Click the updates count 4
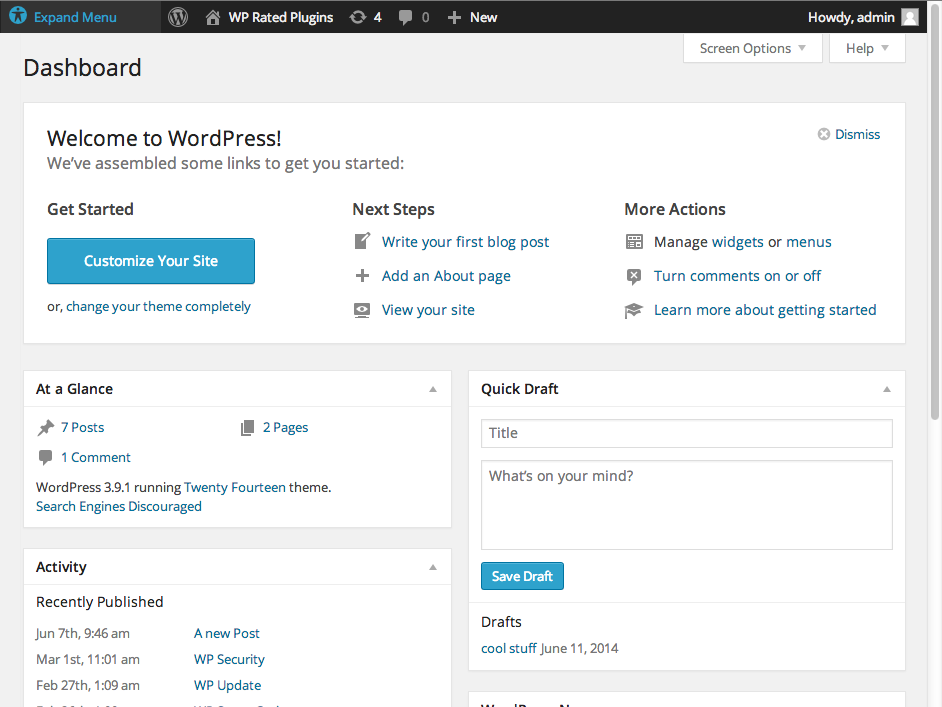 pos(377,17)
